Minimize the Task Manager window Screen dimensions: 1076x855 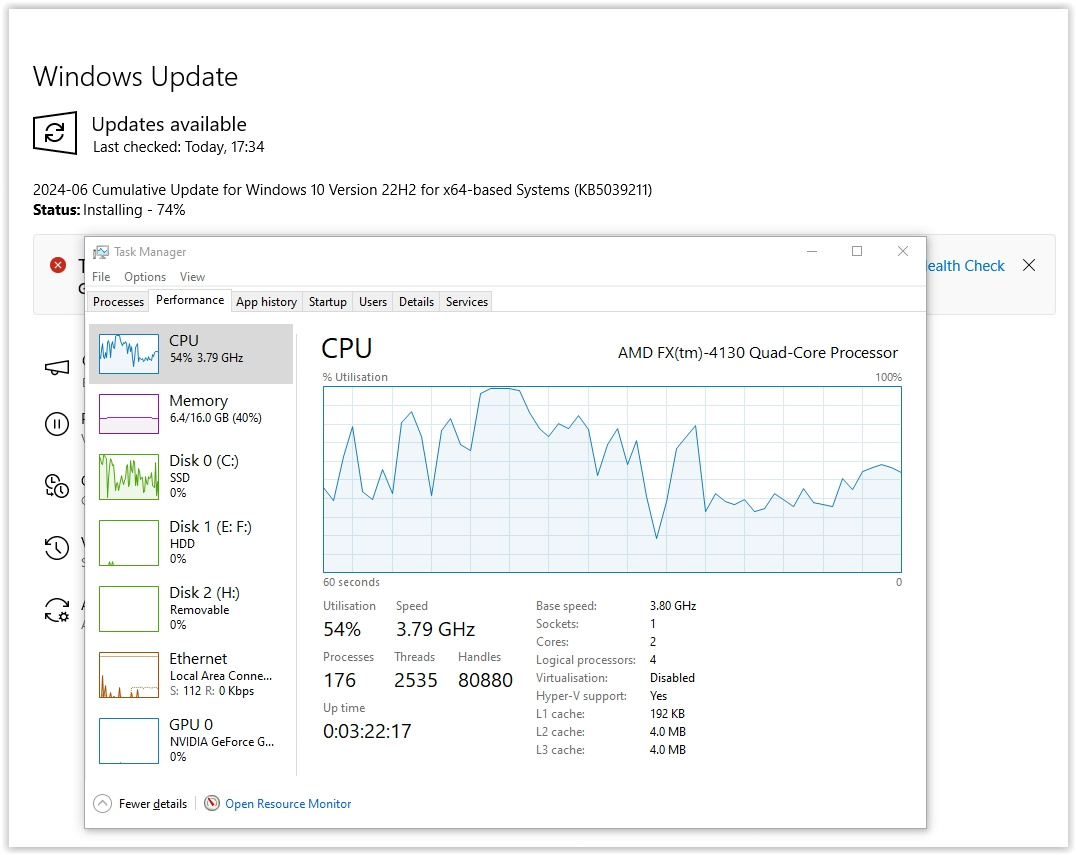pyautogui.click(x=812, y=251)
